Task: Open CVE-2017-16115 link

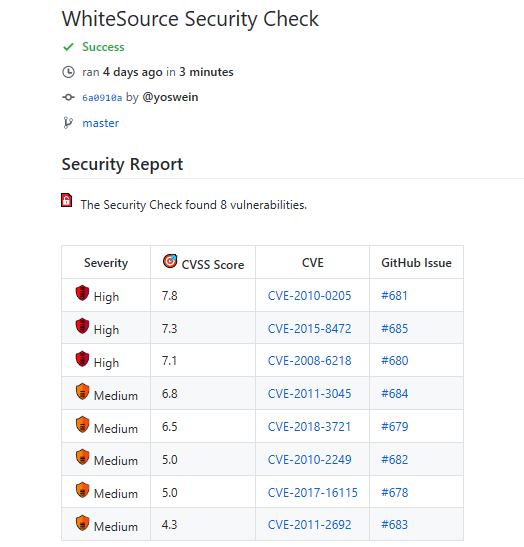Action: 313,493
